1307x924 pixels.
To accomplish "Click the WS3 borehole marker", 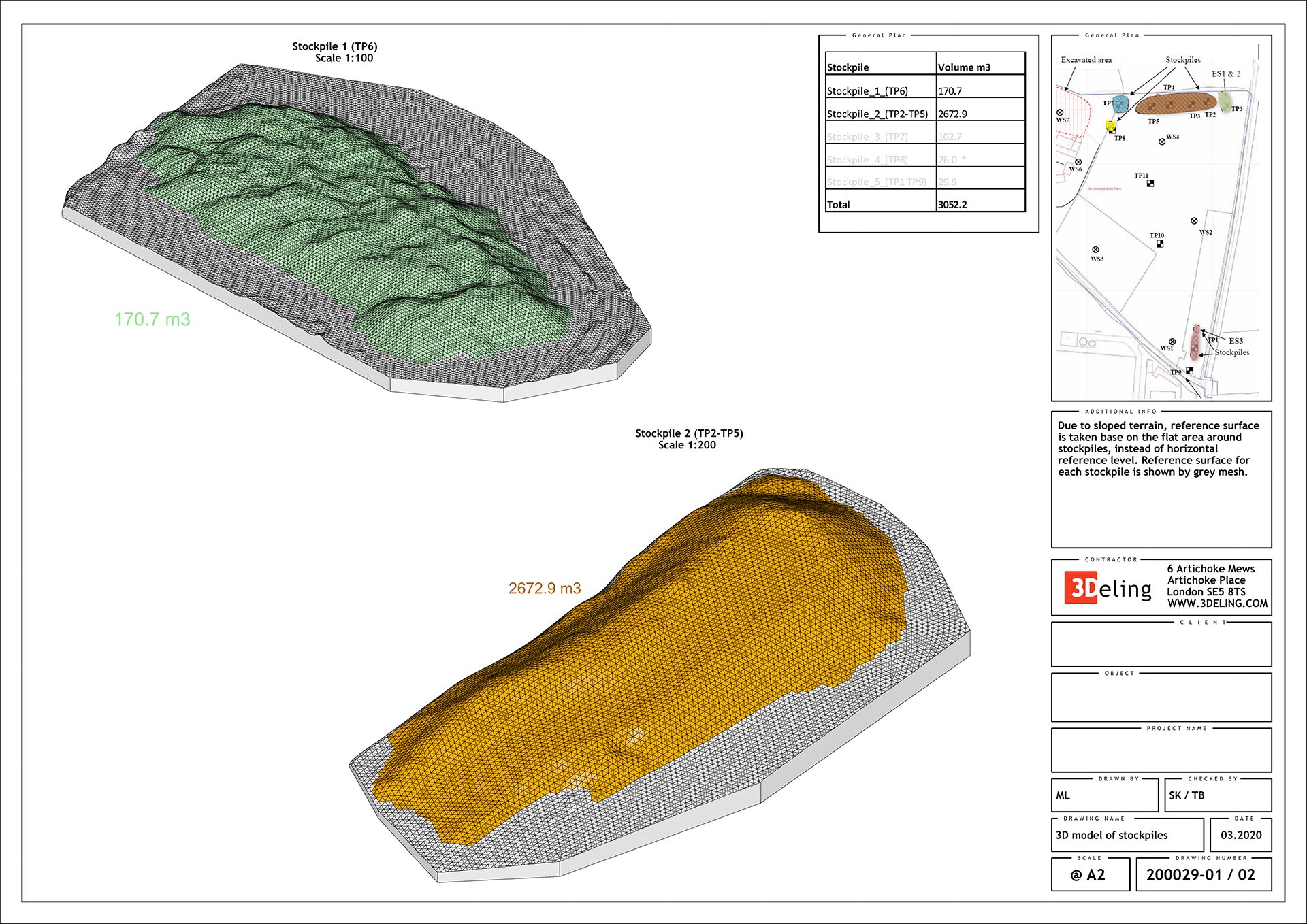I will tap(1095, 250).
